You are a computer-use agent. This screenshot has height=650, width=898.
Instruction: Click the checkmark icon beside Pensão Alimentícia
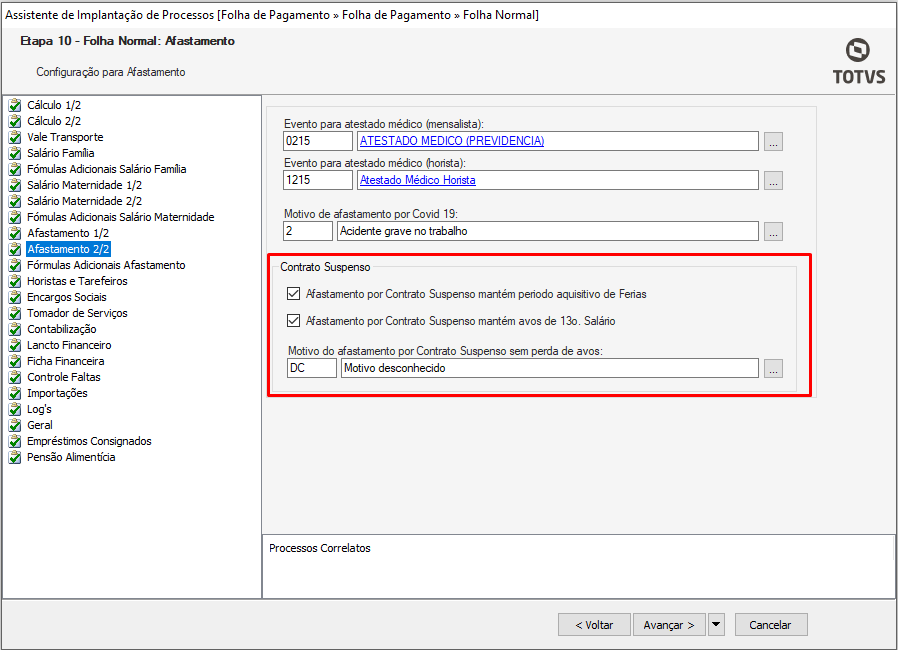(15, 458)
